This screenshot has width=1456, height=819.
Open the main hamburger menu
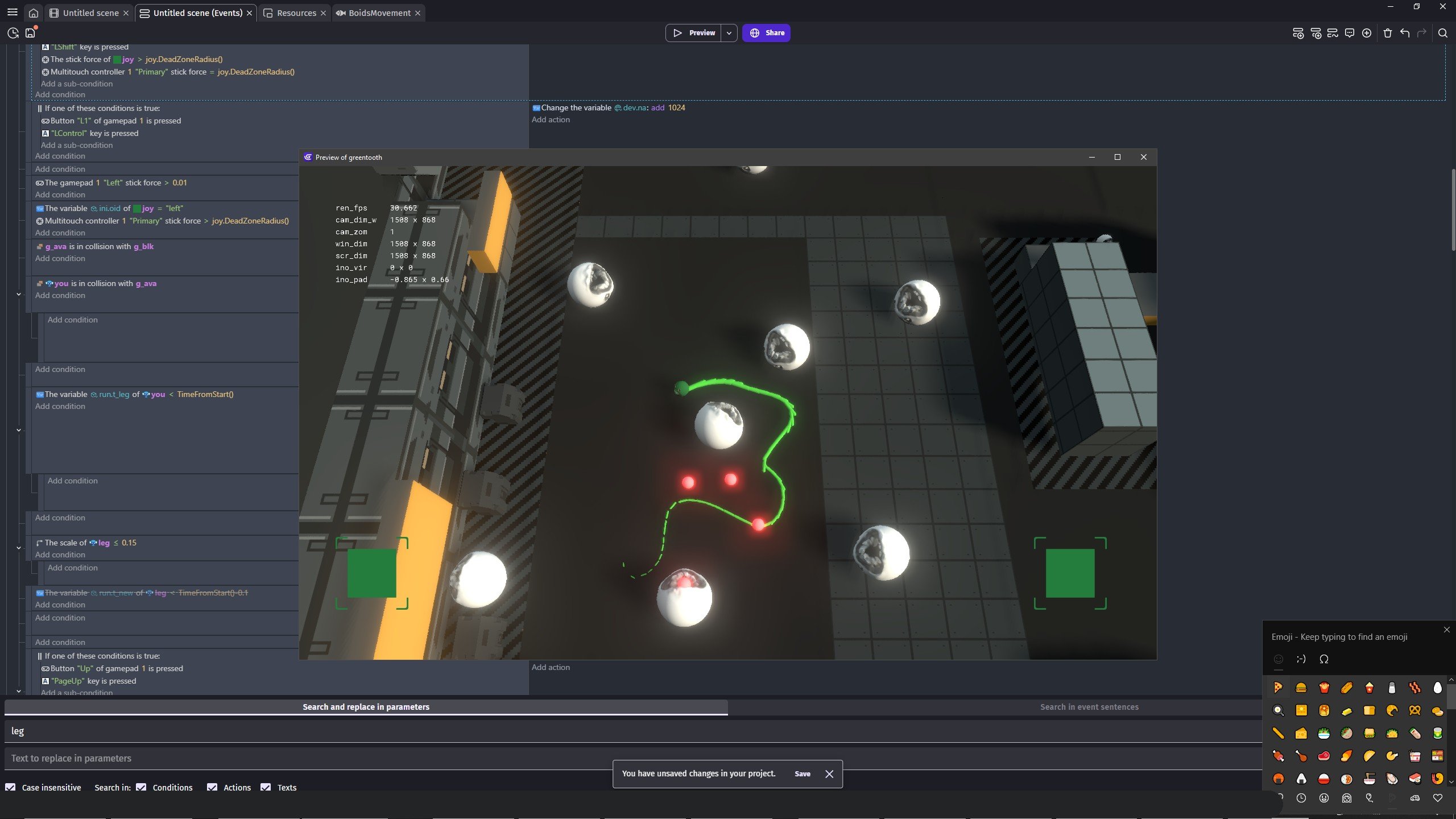coord(13,12)
